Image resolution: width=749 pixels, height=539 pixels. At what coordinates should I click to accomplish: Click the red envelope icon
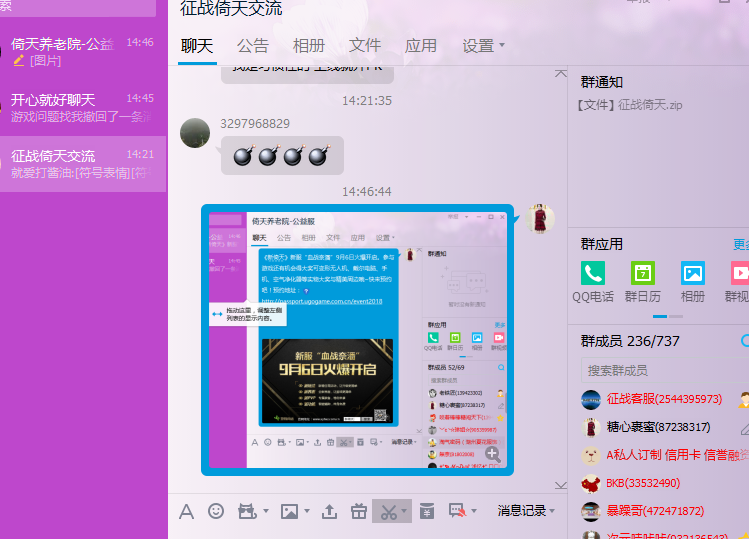point(427,511)
